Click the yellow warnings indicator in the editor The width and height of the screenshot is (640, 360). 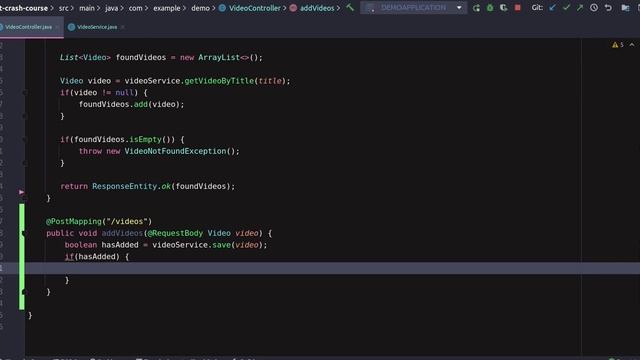click(618, 45)
